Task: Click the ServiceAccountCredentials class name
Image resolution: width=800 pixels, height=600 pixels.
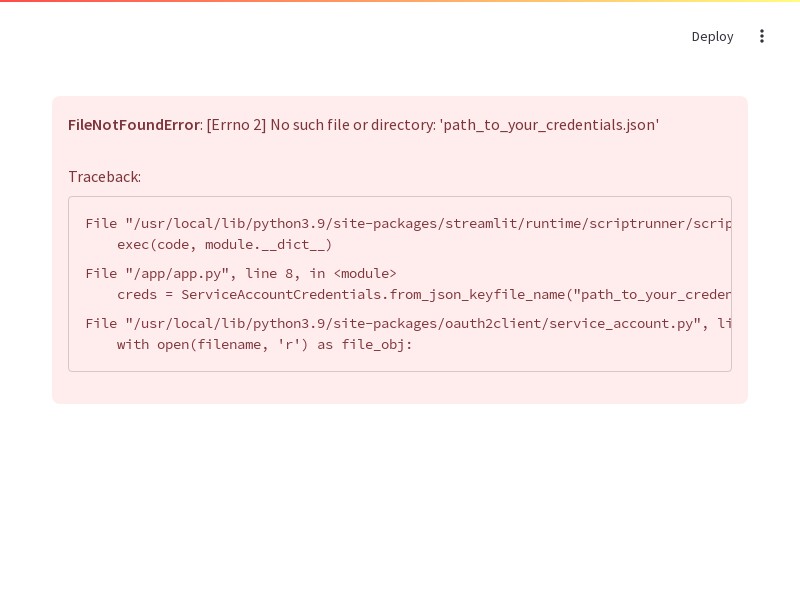Action: coord(281,294)
